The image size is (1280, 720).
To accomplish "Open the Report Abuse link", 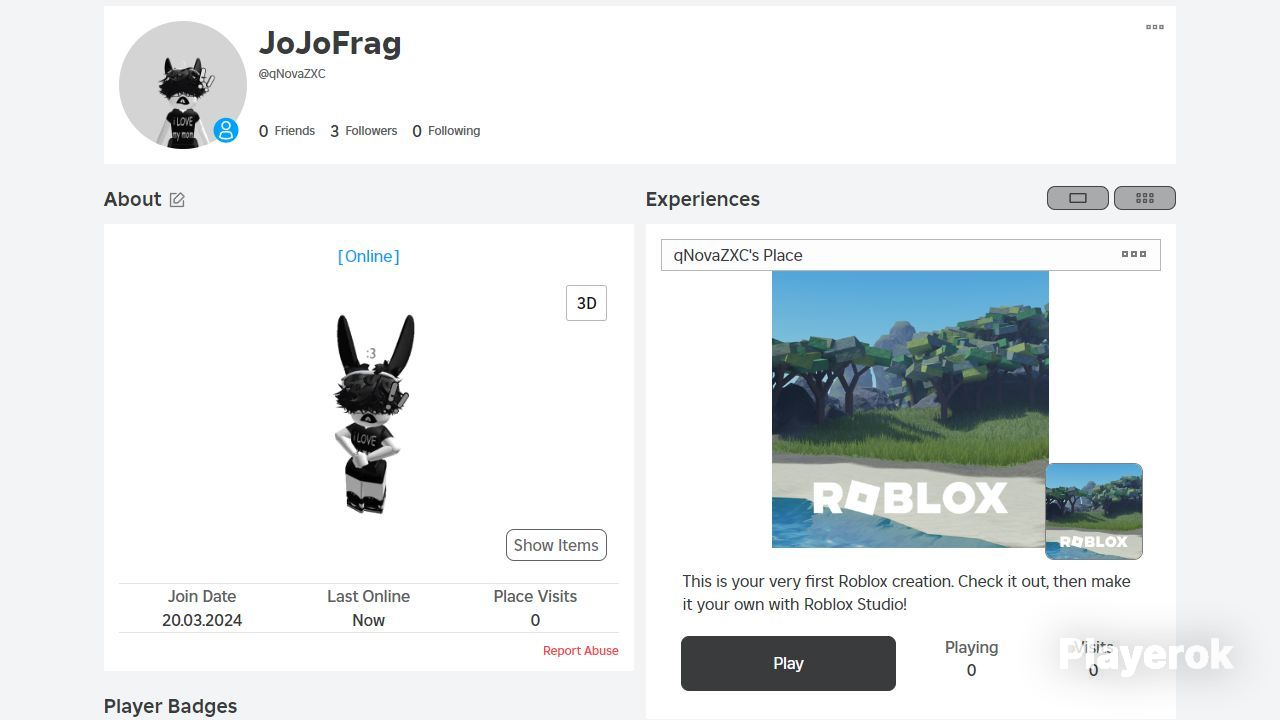I will (581, 650).
